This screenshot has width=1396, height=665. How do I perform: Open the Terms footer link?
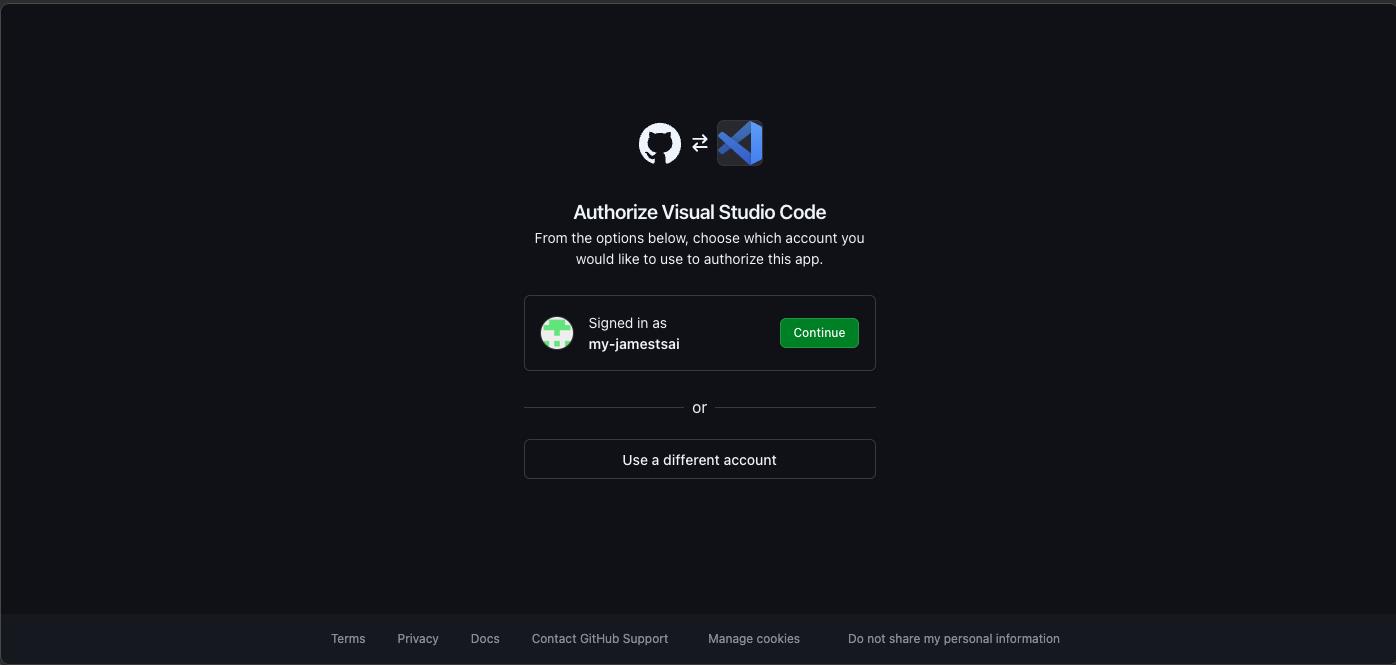click(348, 639)
